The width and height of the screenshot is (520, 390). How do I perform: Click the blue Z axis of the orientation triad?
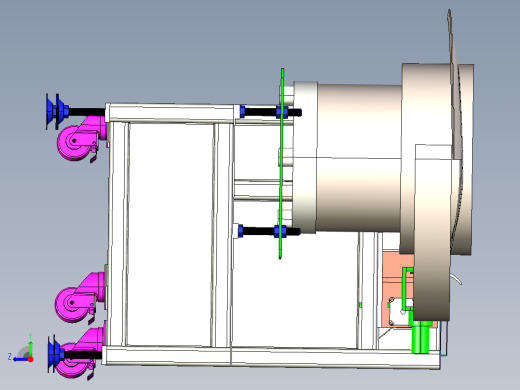21,359
